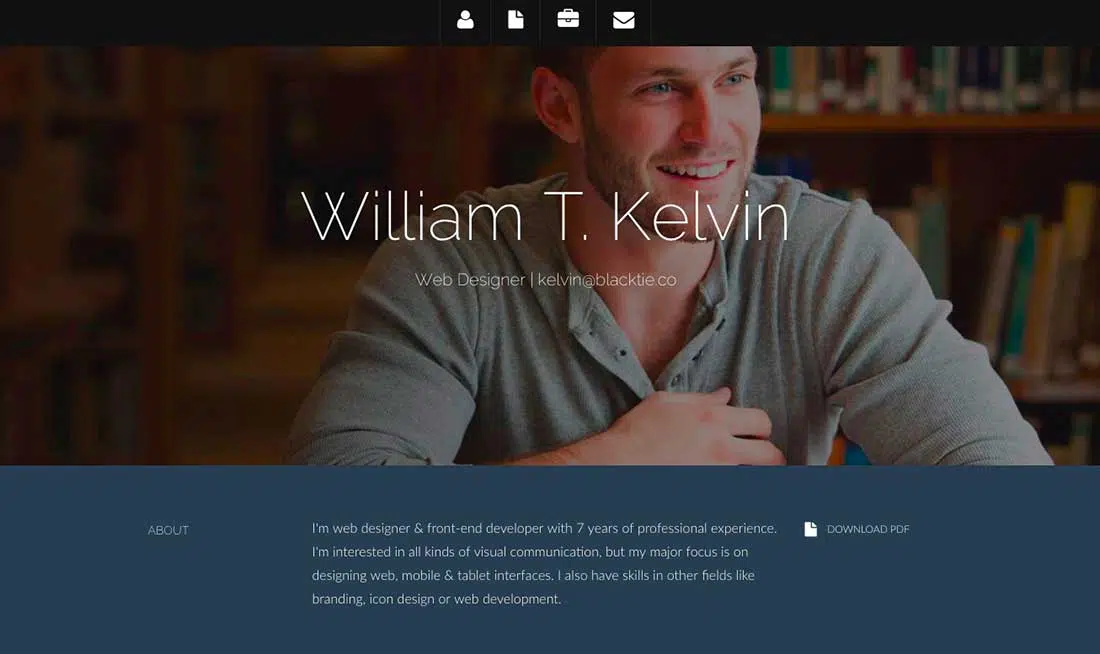The width and height of the screenshot is (1100, 654).
Task: Open the profile person icon in navigation
Action: (x=465, y=20)
